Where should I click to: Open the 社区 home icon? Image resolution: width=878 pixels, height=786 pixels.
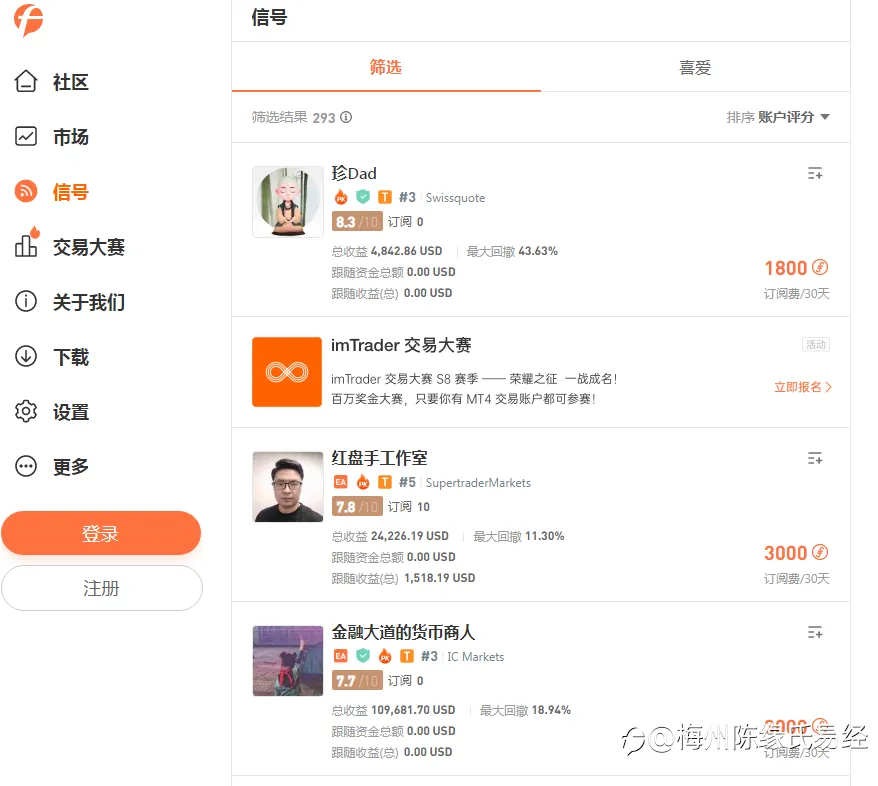pyautogui.click(x=26, y=81)
